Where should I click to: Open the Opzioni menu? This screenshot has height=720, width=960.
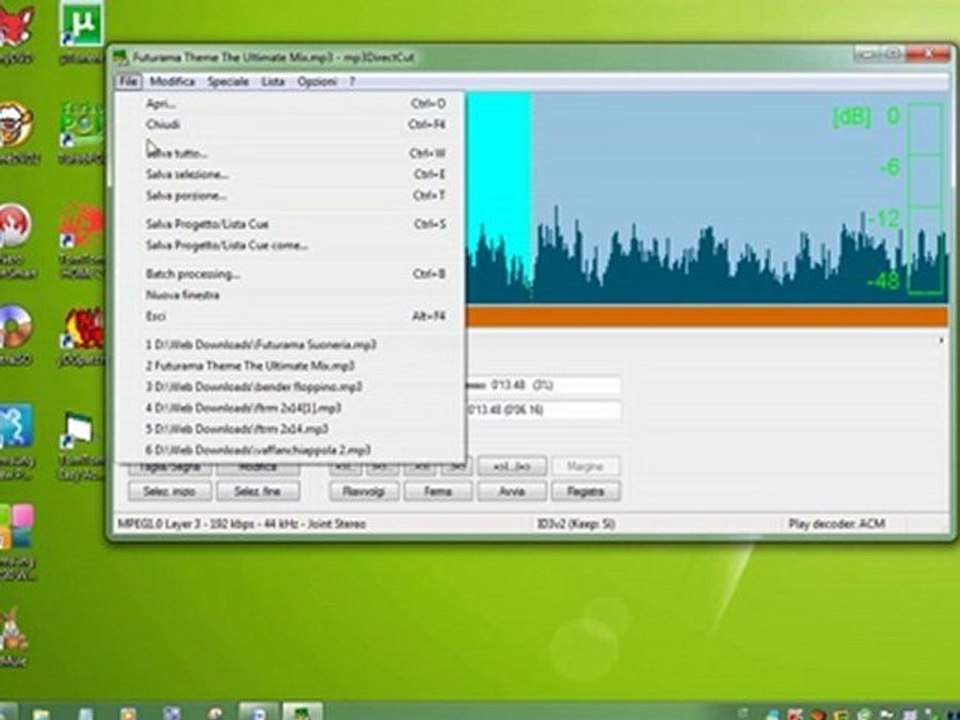tap(317, 81)
